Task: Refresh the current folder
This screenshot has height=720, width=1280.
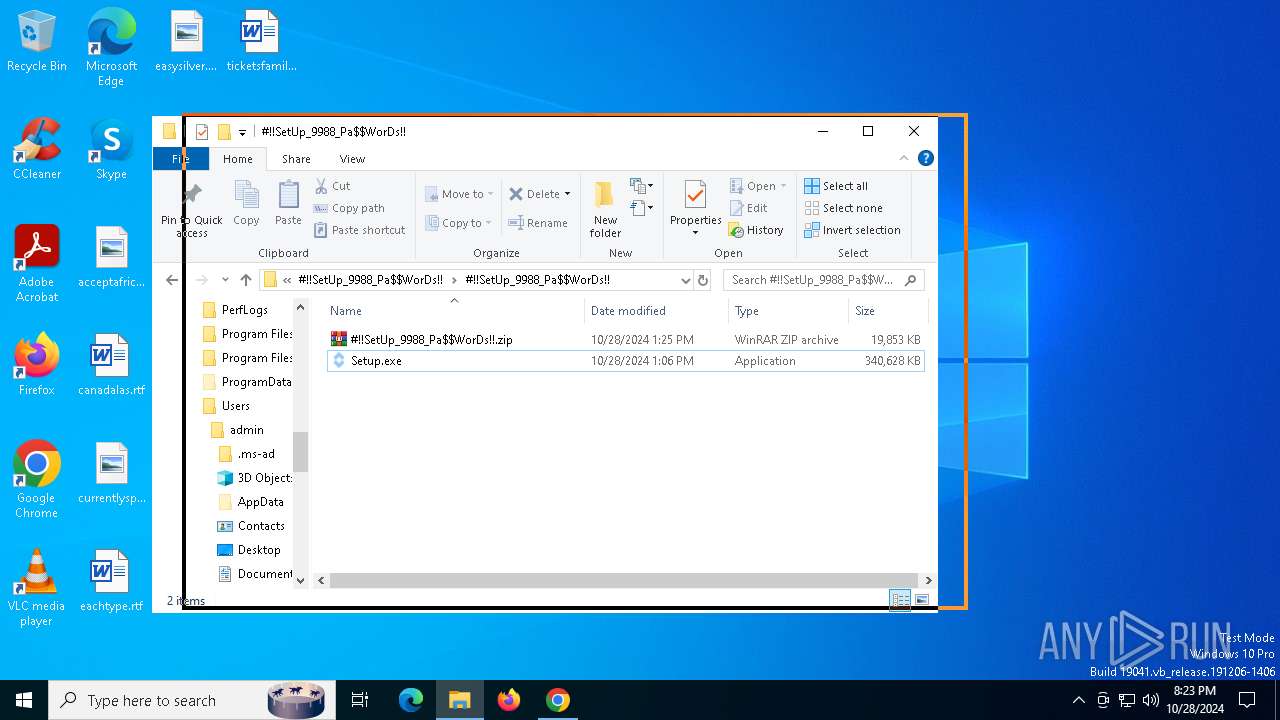Action: (x=703, y=280)
